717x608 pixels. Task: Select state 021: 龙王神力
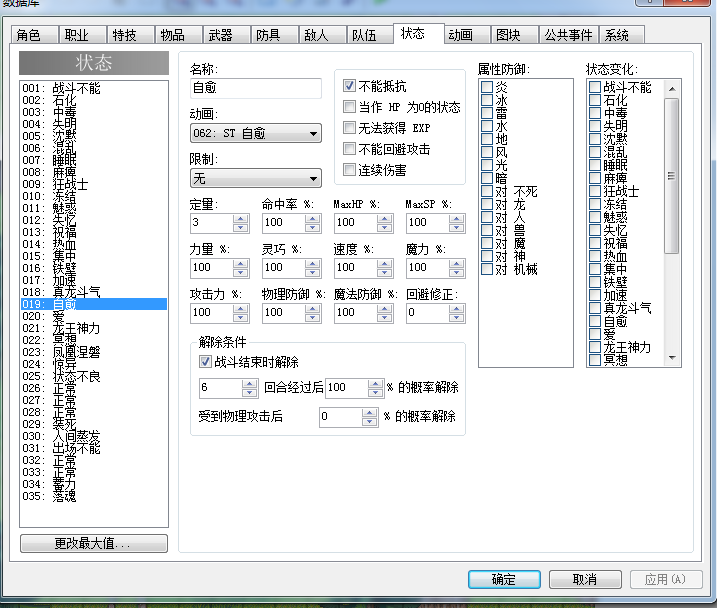(94, 328)
